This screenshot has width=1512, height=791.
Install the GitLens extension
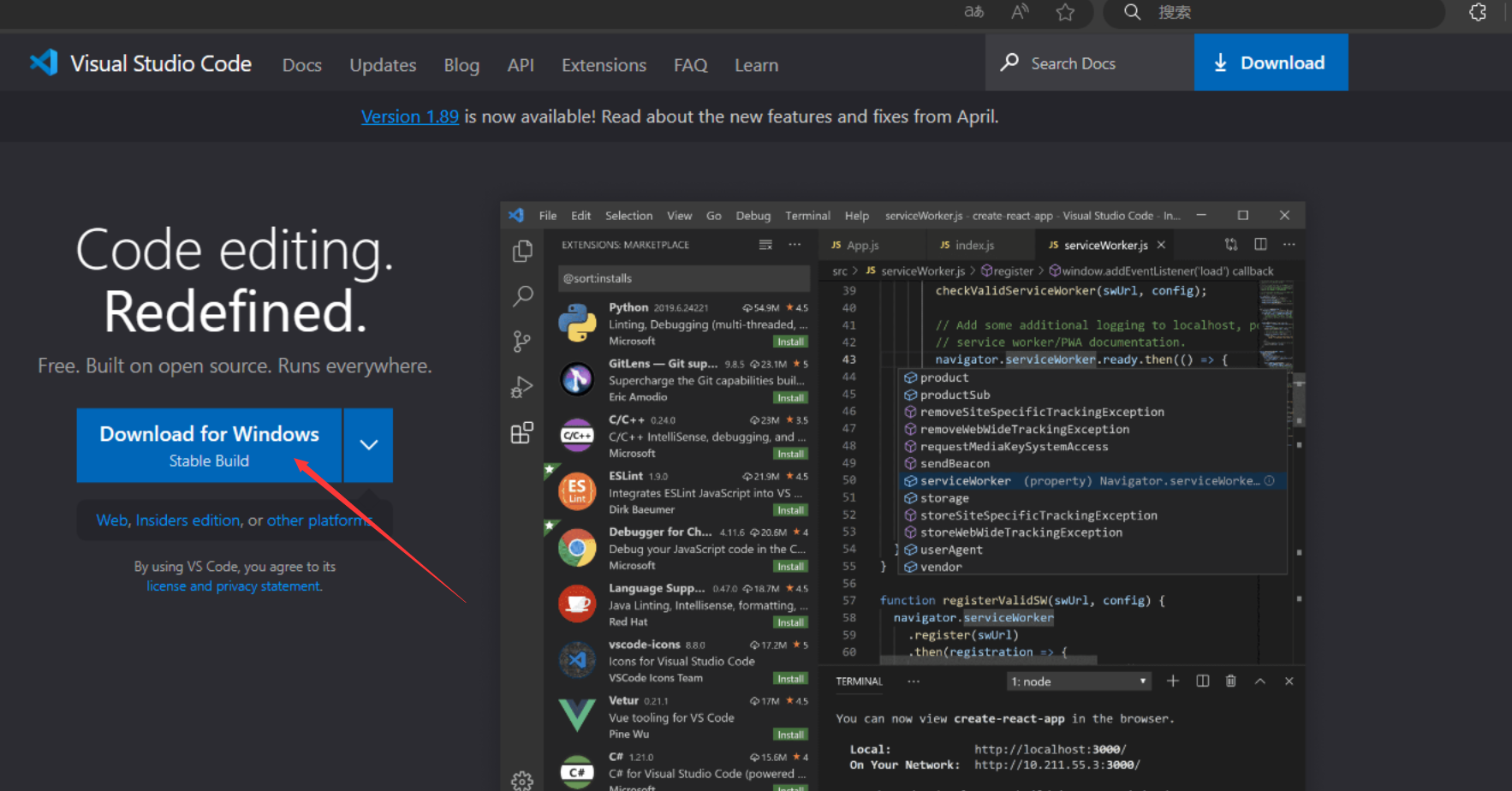(790, 398)
